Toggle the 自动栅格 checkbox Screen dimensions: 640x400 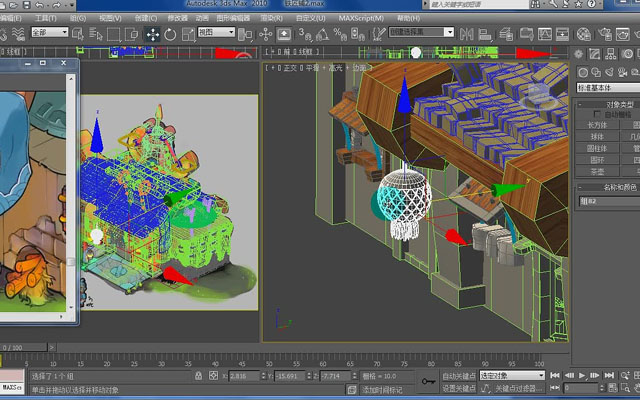597,114
